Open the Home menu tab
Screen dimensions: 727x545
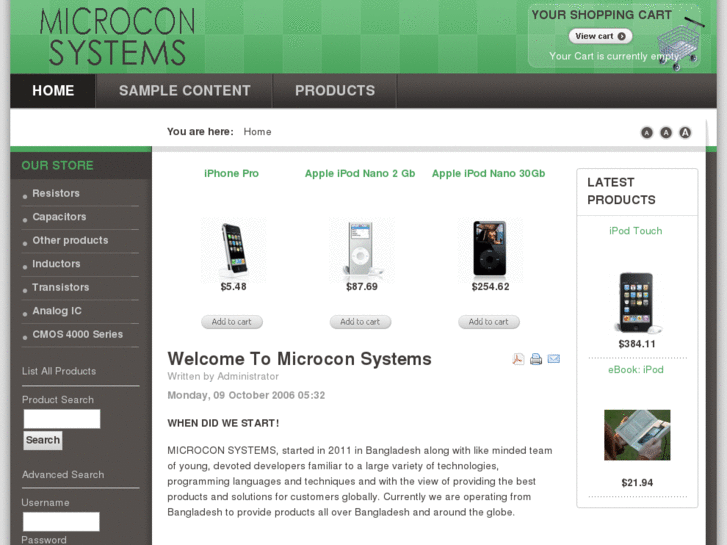53,90
